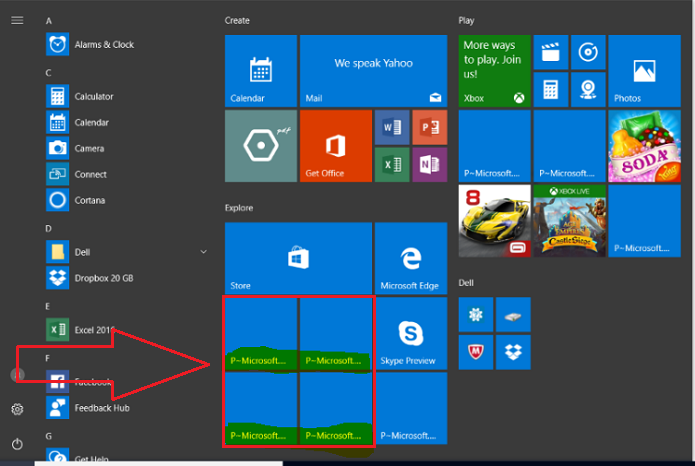Launch Calculator from the app list
This screenshot has height=466, width=695.
pos(80,96)
